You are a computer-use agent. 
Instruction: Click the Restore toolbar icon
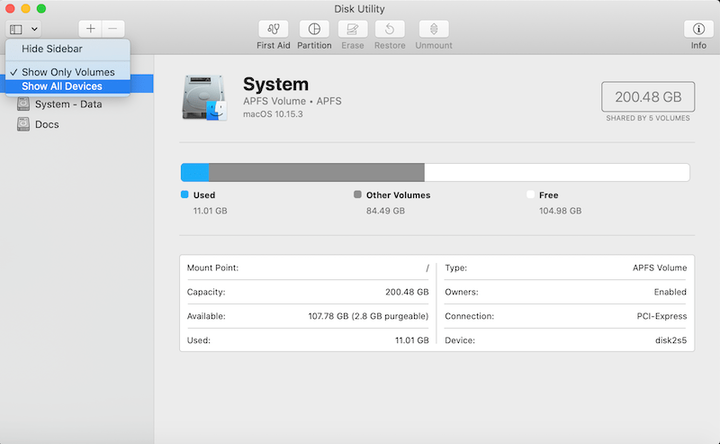pos(389,29)
